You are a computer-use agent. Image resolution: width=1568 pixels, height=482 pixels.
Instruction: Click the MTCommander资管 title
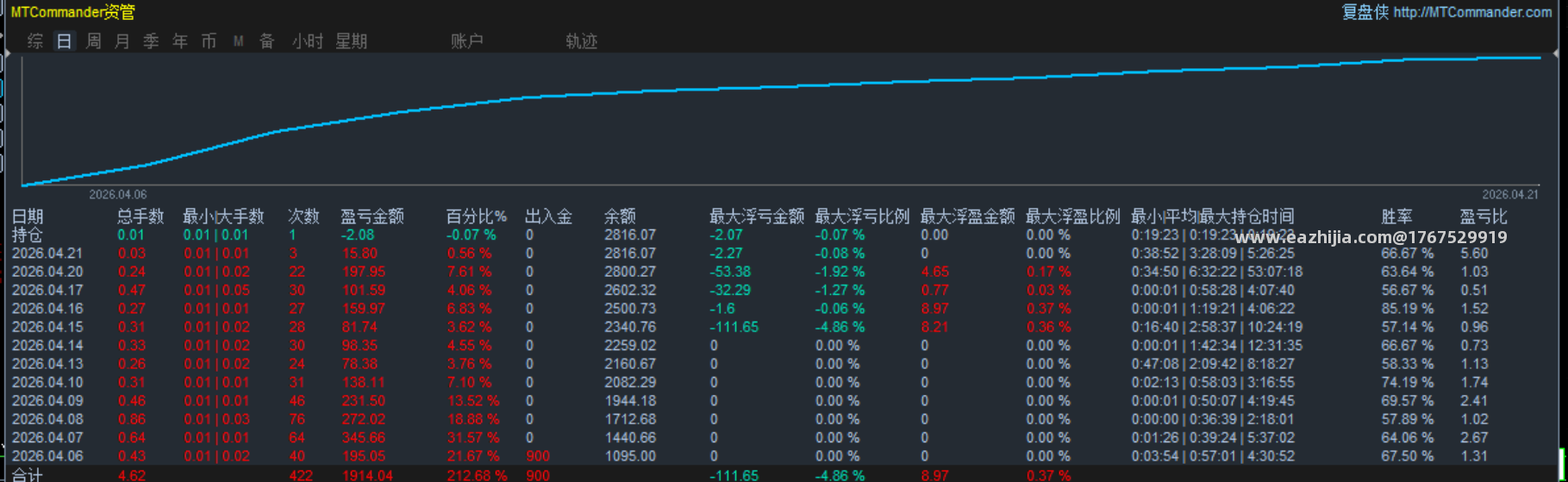click(x=72, y=12)
